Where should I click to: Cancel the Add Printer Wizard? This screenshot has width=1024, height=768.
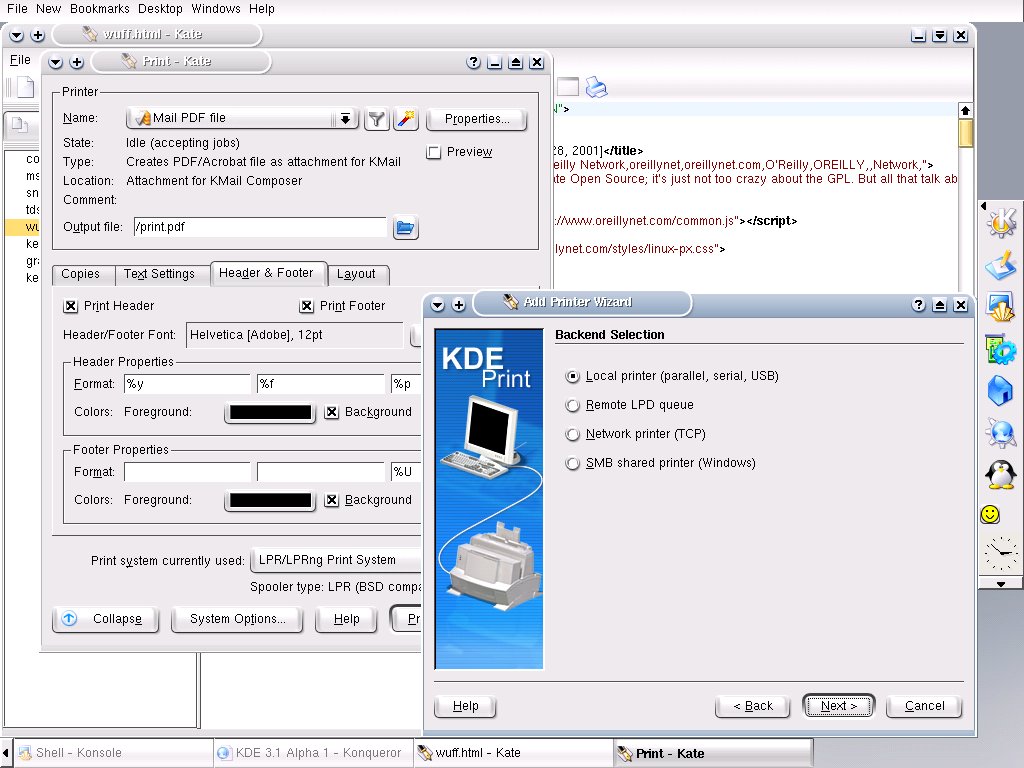[924, 706]
